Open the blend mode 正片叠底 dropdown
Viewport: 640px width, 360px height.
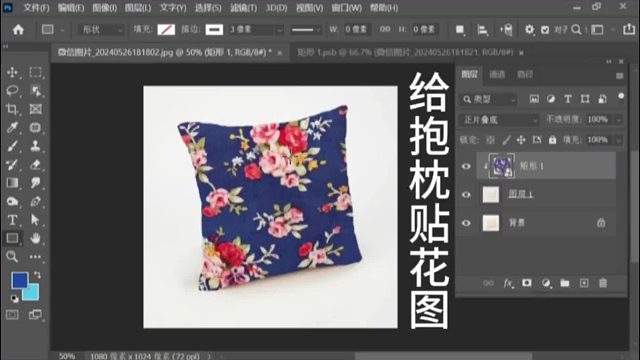tap(500, 120)
